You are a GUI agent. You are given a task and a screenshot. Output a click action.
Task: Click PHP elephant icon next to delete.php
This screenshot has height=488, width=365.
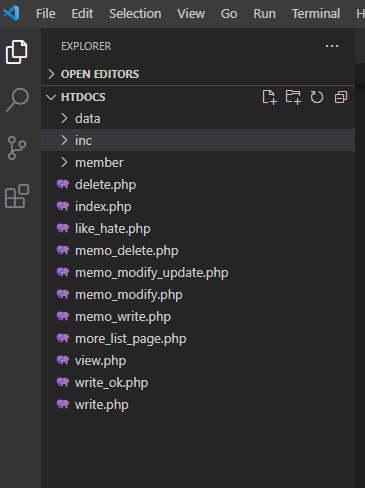tap(63, 184)
